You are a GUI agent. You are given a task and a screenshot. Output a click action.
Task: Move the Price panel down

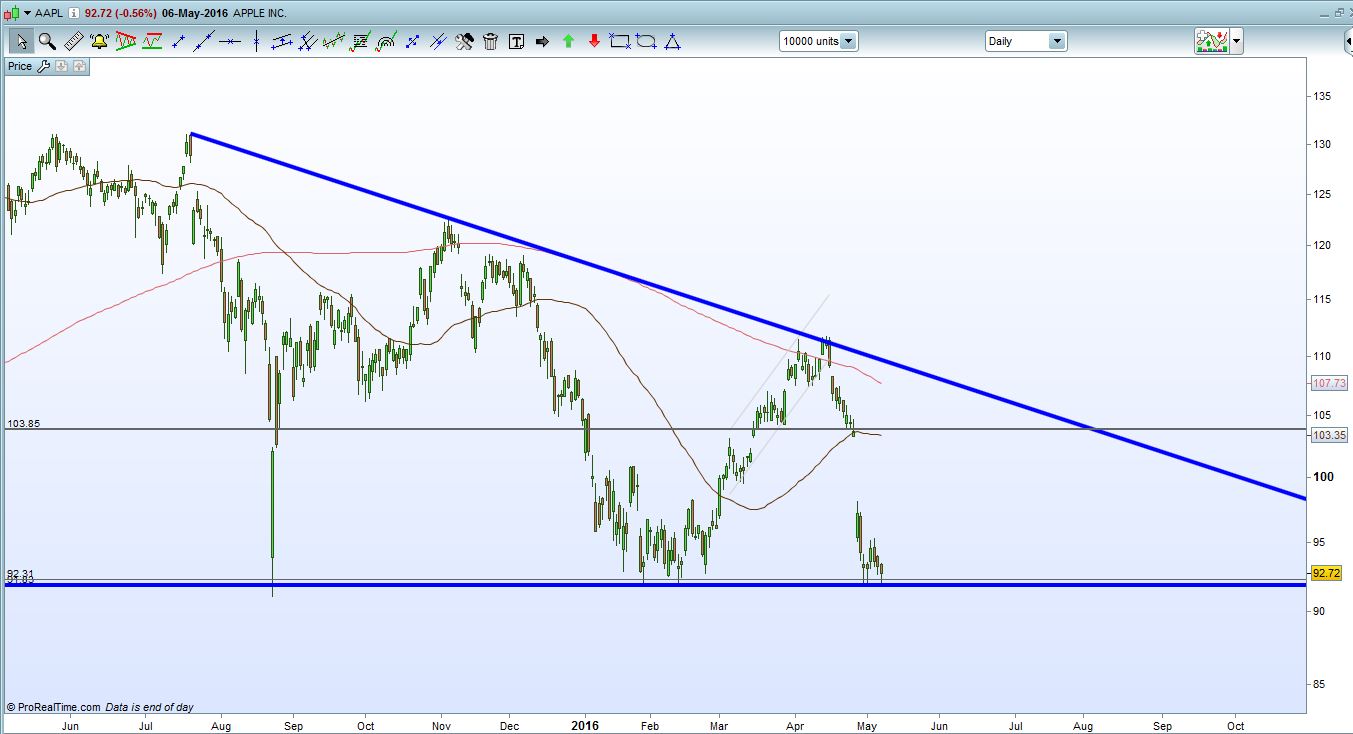click(61, 66)
